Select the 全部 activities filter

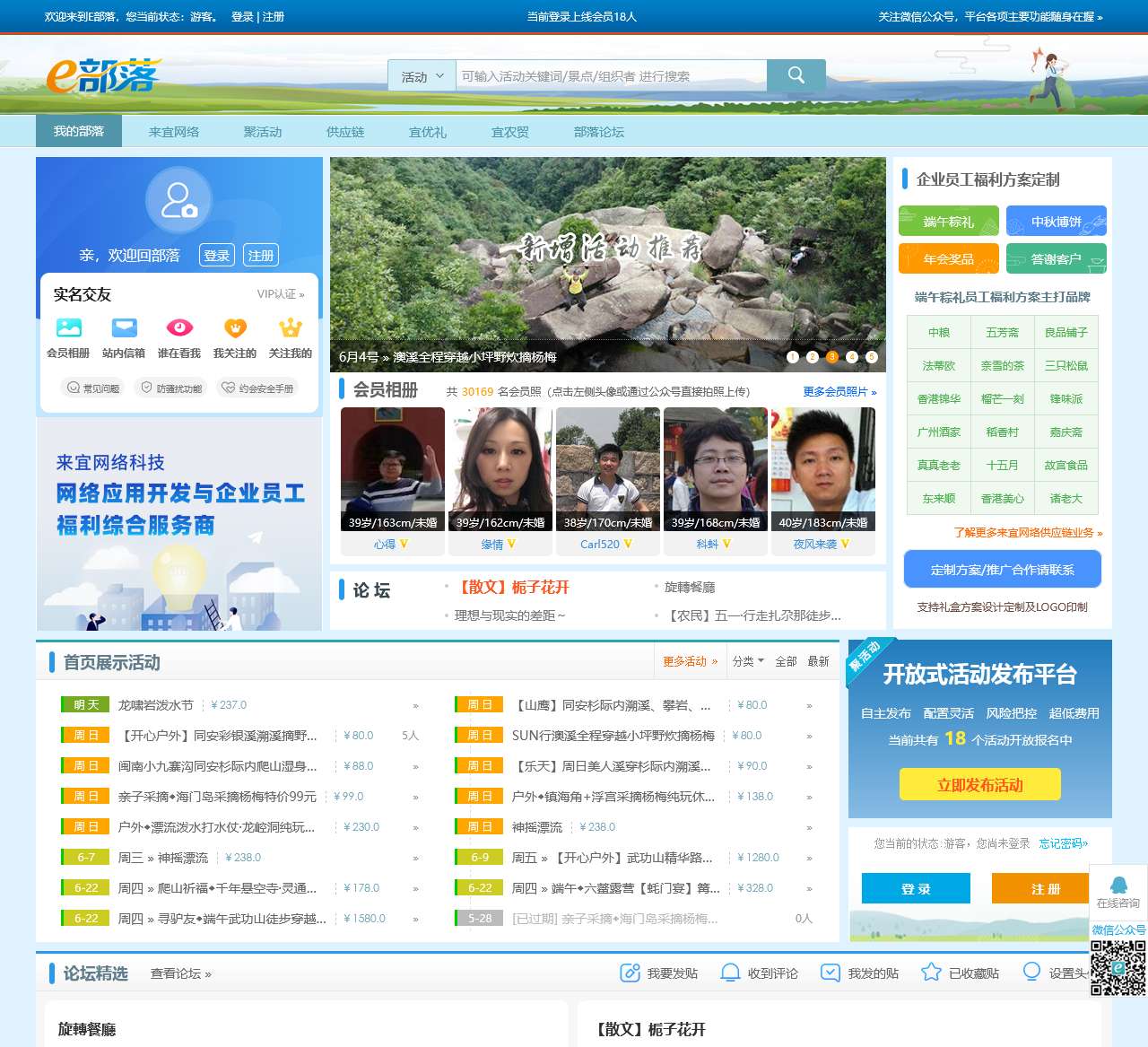coord(787,661)
